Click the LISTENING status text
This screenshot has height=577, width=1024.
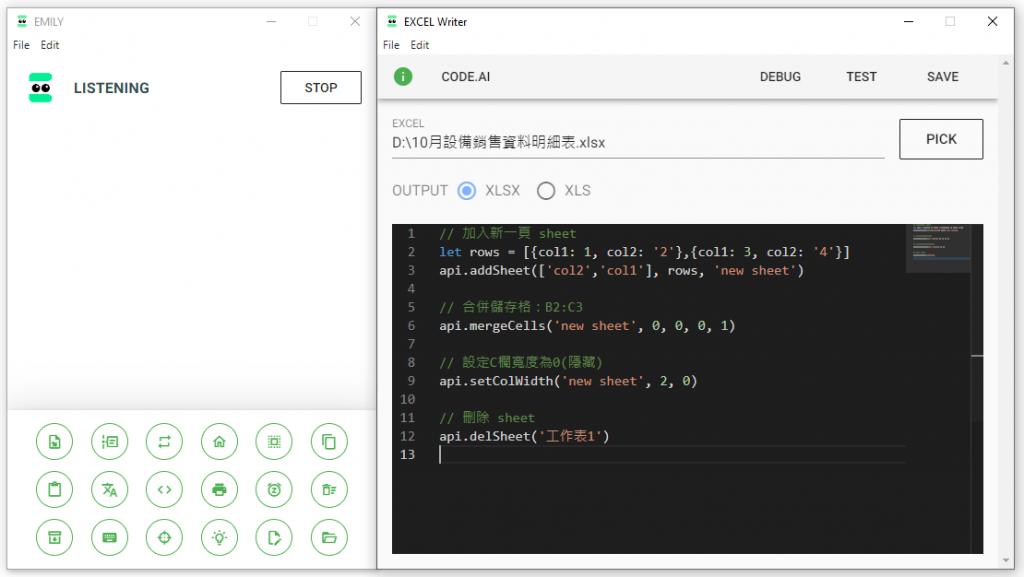coord(112,88)
